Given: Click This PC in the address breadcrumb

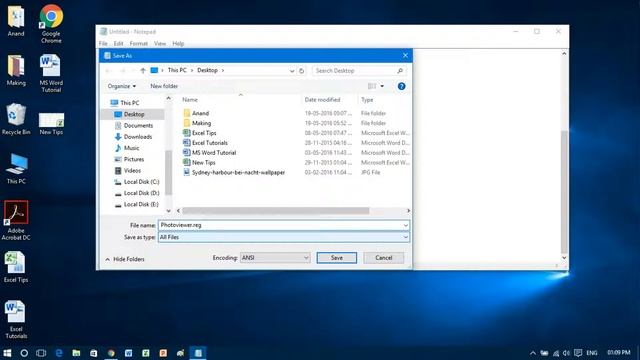Looking at the screenshot, I should (x=177, y=70).
